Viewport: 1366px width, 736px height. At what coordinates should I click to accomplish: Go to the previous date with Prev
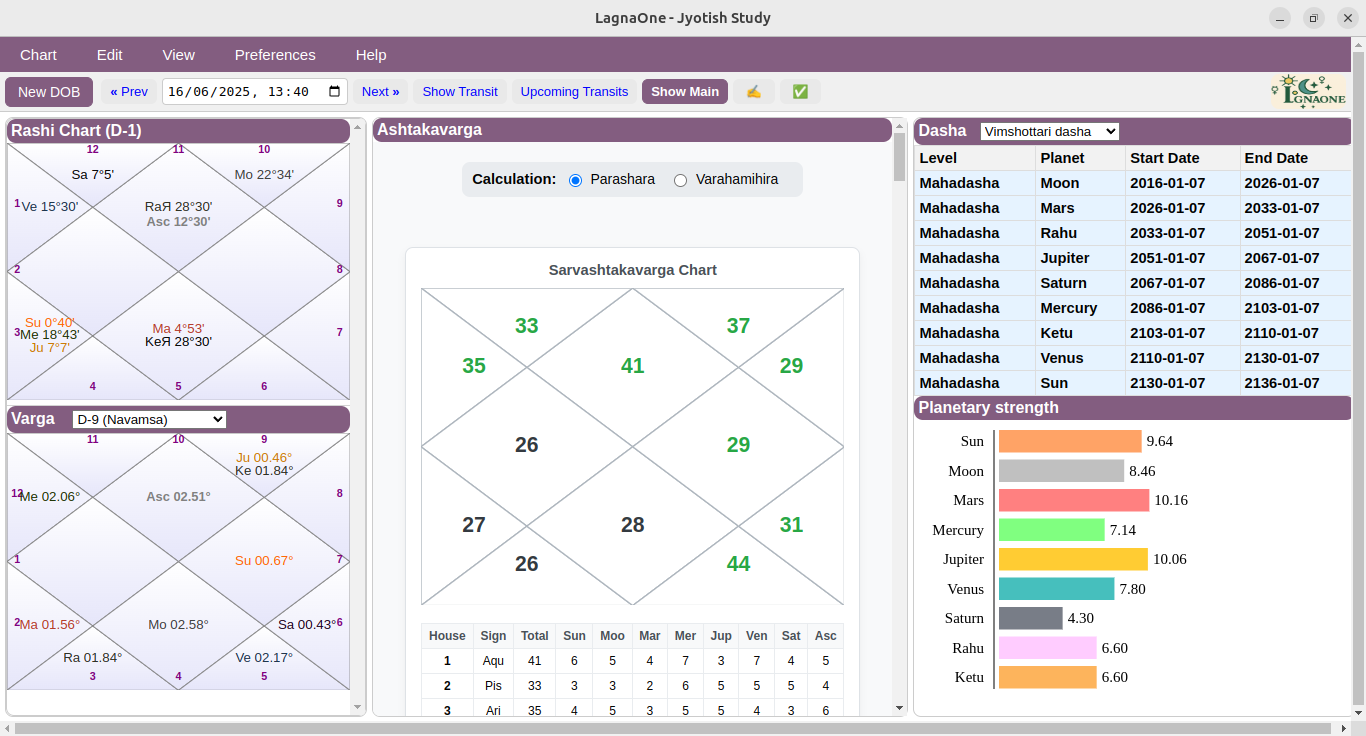pos(129,91)
